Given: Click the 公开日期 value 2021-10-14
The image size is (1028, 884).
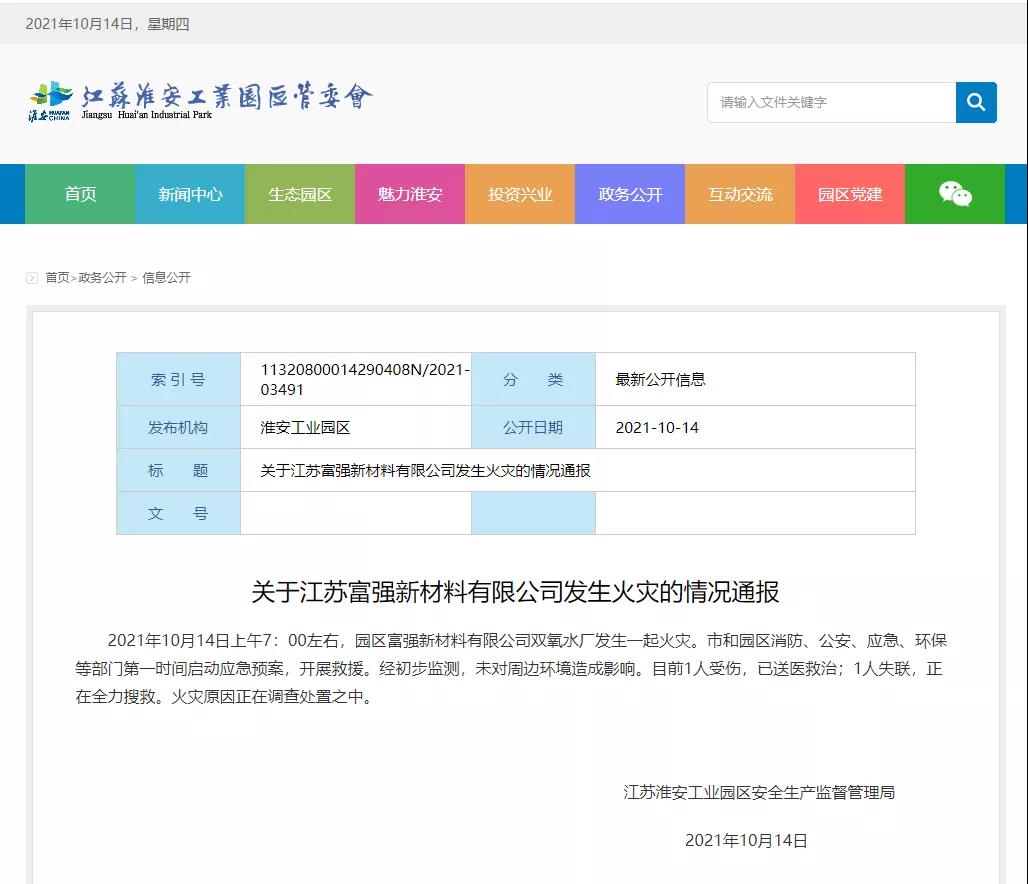Looking at the screenshot, I should pyautogui.click(x=656, y=426).
